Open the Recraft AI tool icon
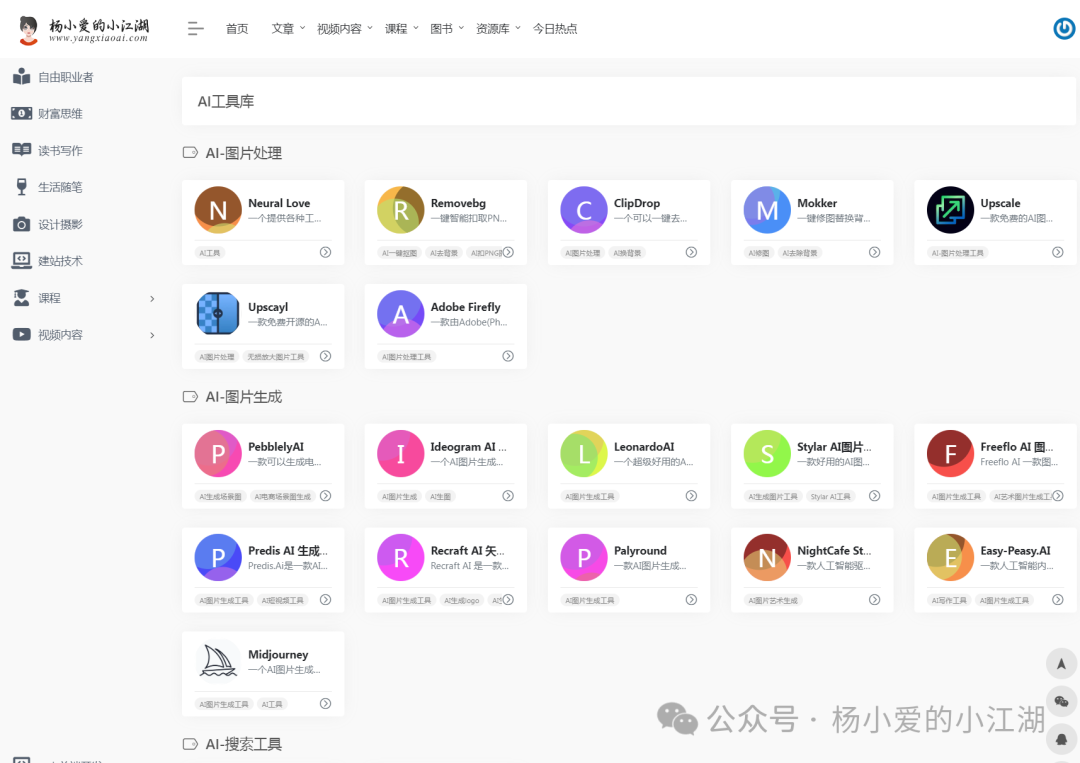The image size is (1080, 763). click(400, 557)
